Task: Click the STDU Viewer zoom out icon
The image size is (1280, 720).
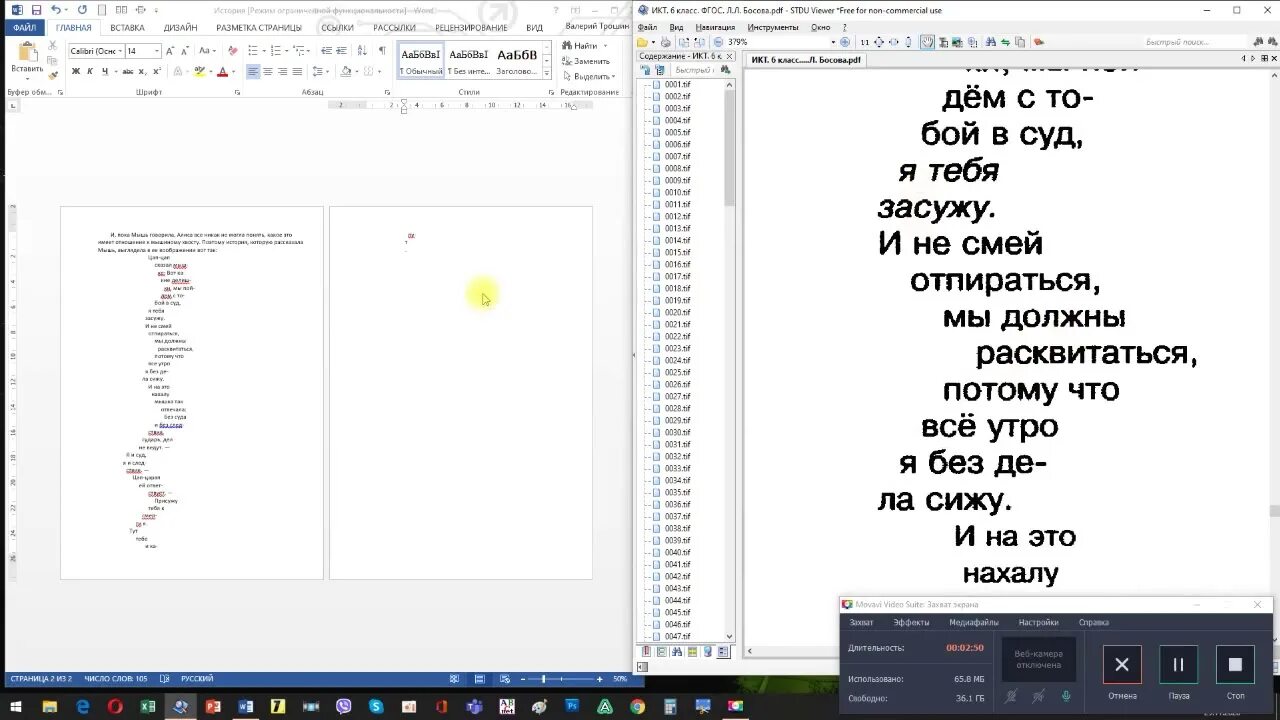Action: [718, 42]
